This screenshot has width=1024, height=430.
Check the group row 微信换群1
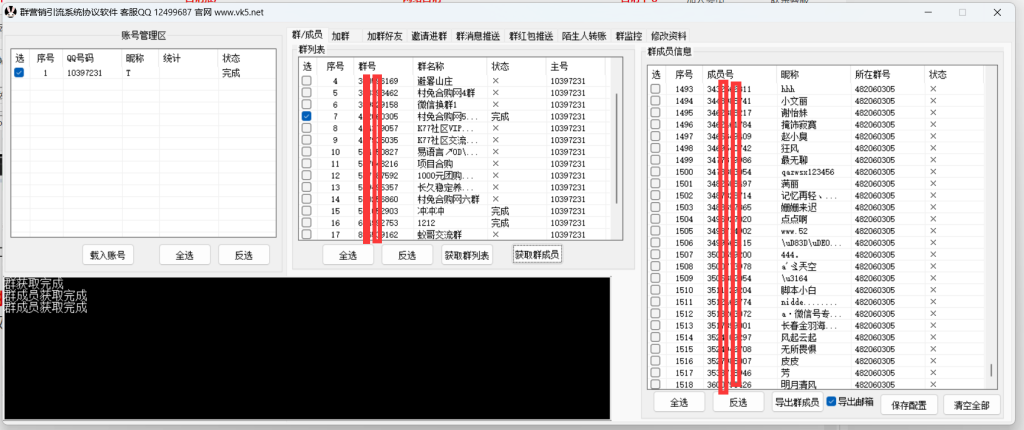coord(306,105)
